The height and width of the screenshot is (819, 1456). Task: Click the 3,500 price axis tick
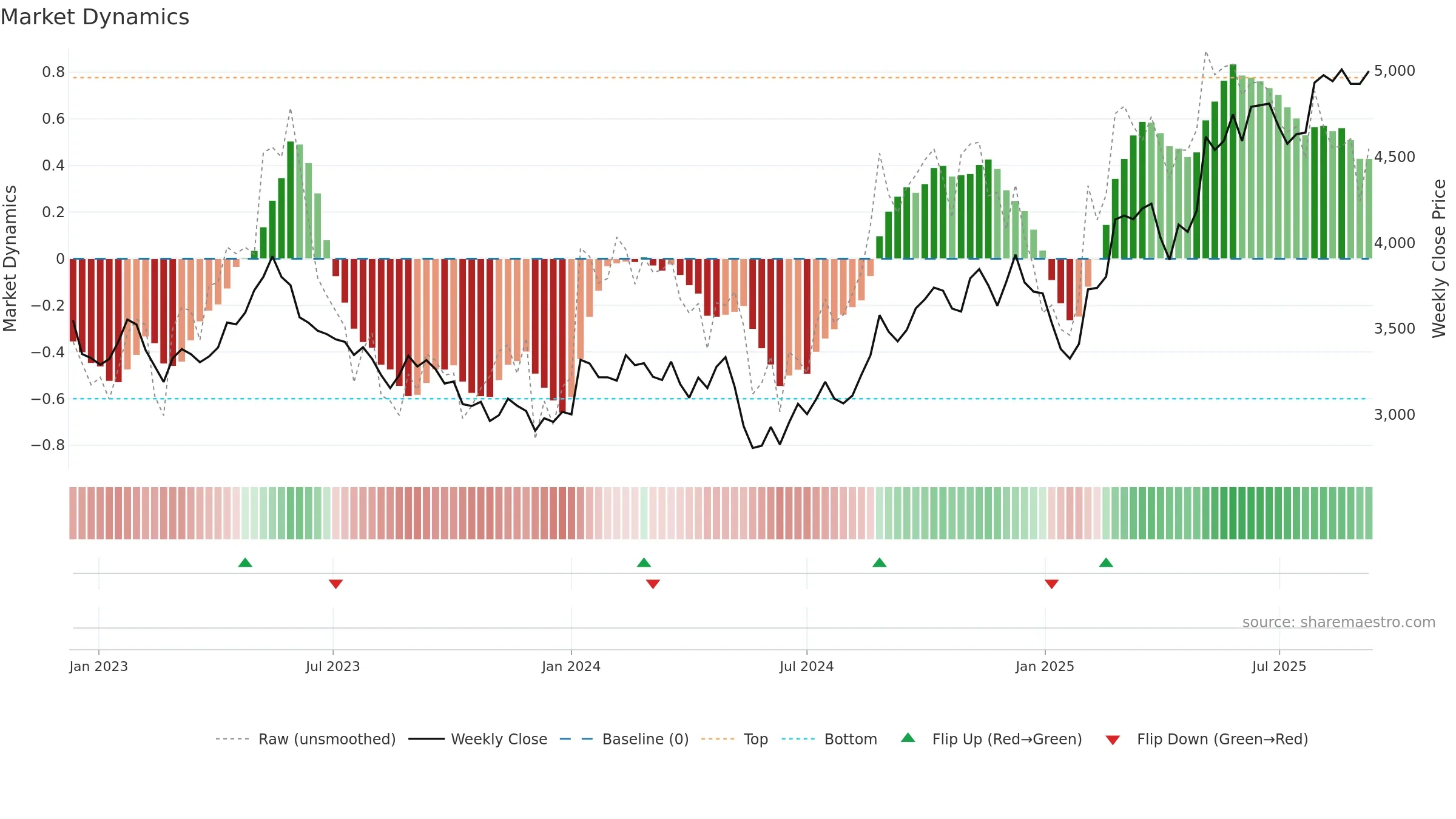coord(1395,329)
